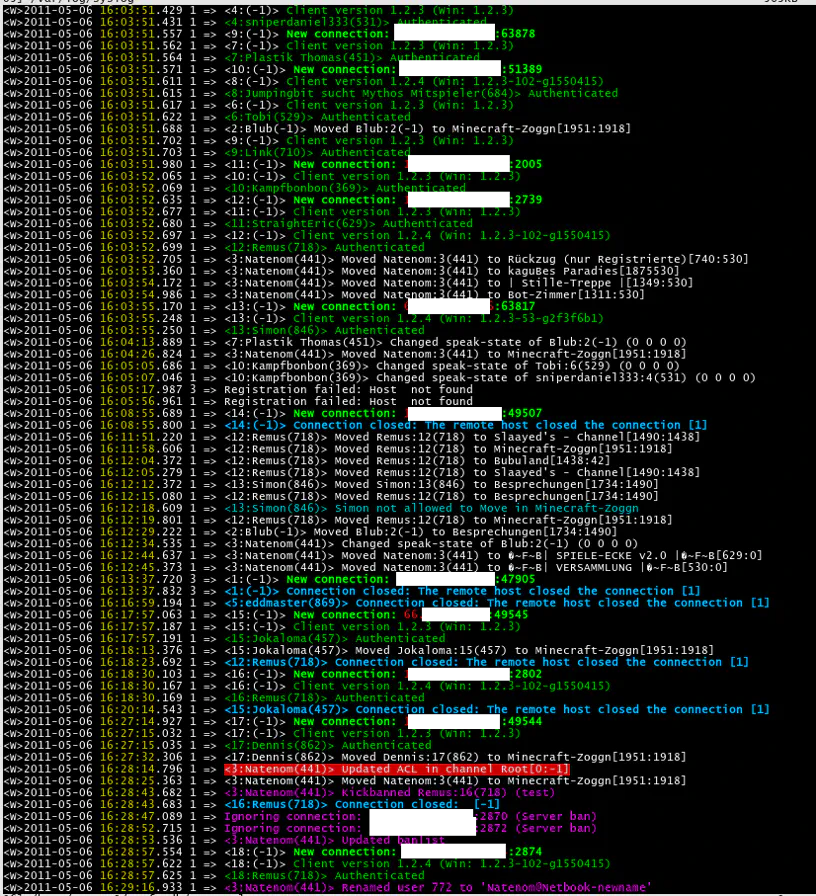Viewport: 816px width, 896px height.
Task: Select the '<1:(-1)> Connection closed' line
Action: pos(462,591)
